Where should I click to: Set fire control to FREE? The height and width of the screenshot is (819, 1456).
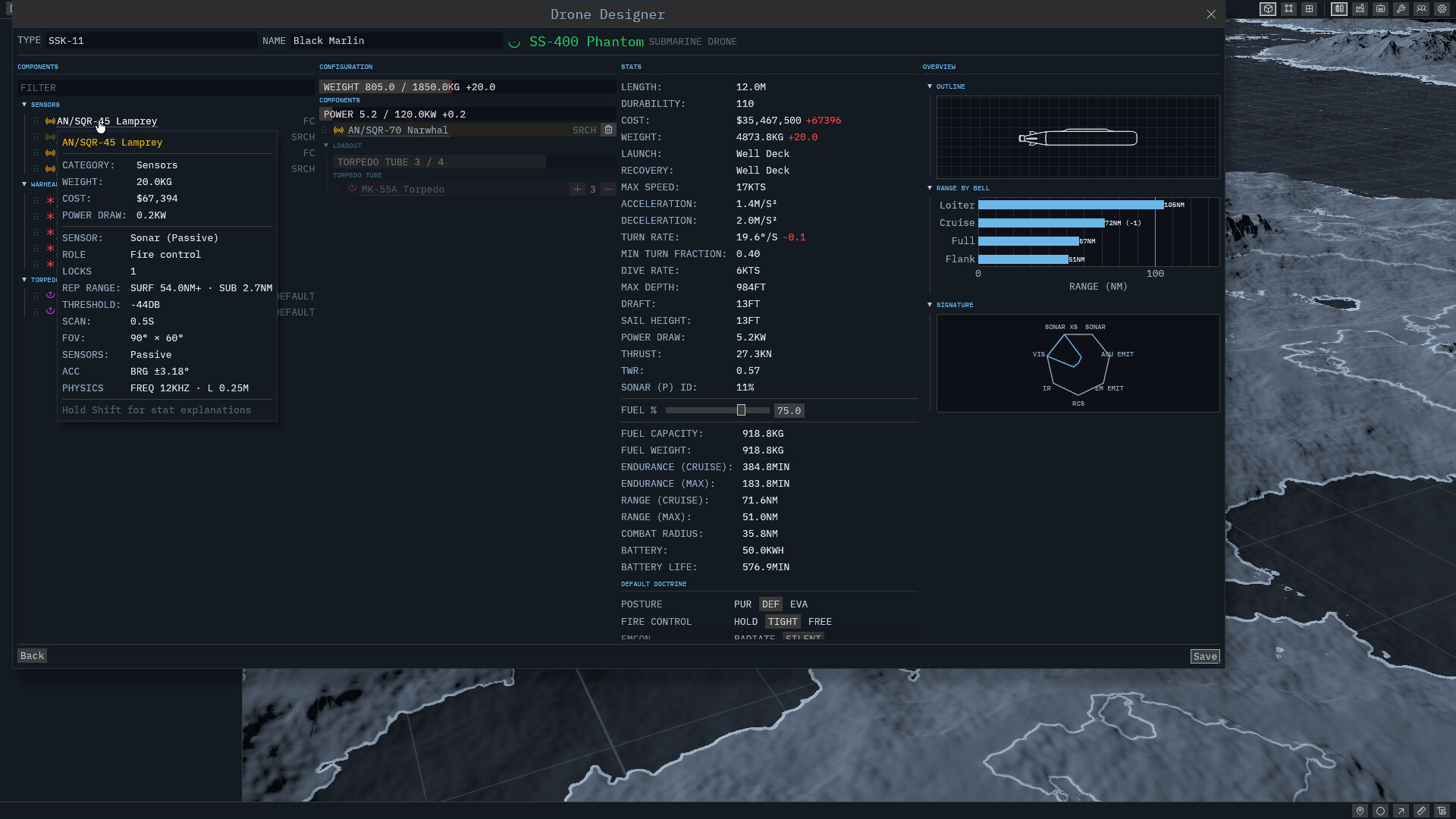pyautogui.click(x=820, y=622)
